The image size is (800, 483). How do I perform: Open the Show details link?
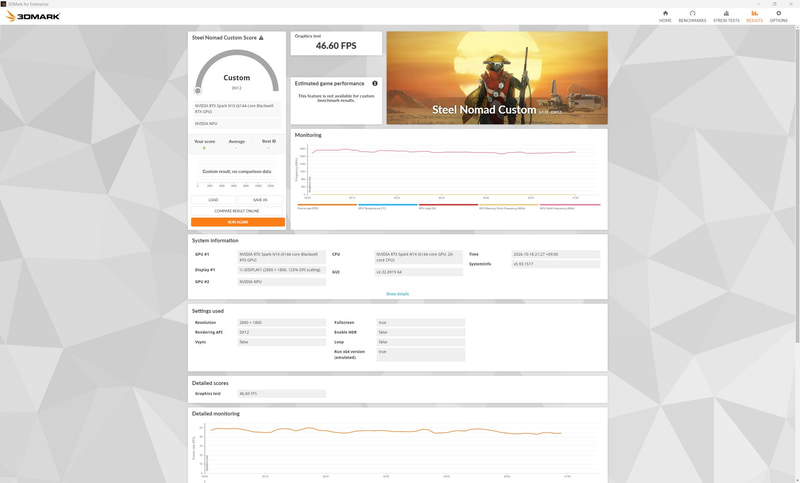[x=397, y=294]
